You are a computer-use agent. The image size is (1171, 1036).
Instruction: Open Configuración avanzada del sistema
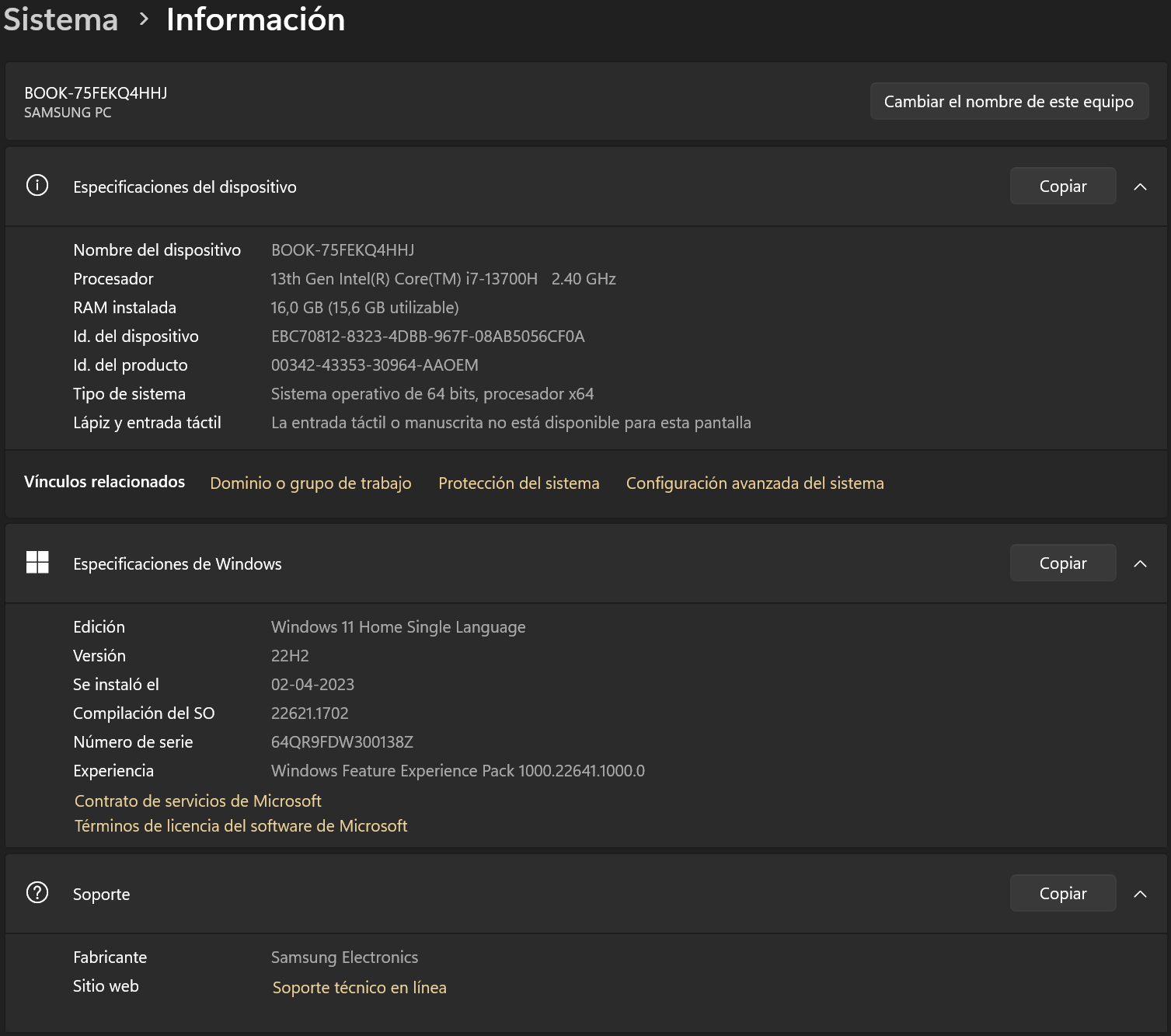click(x=755, y=483)
